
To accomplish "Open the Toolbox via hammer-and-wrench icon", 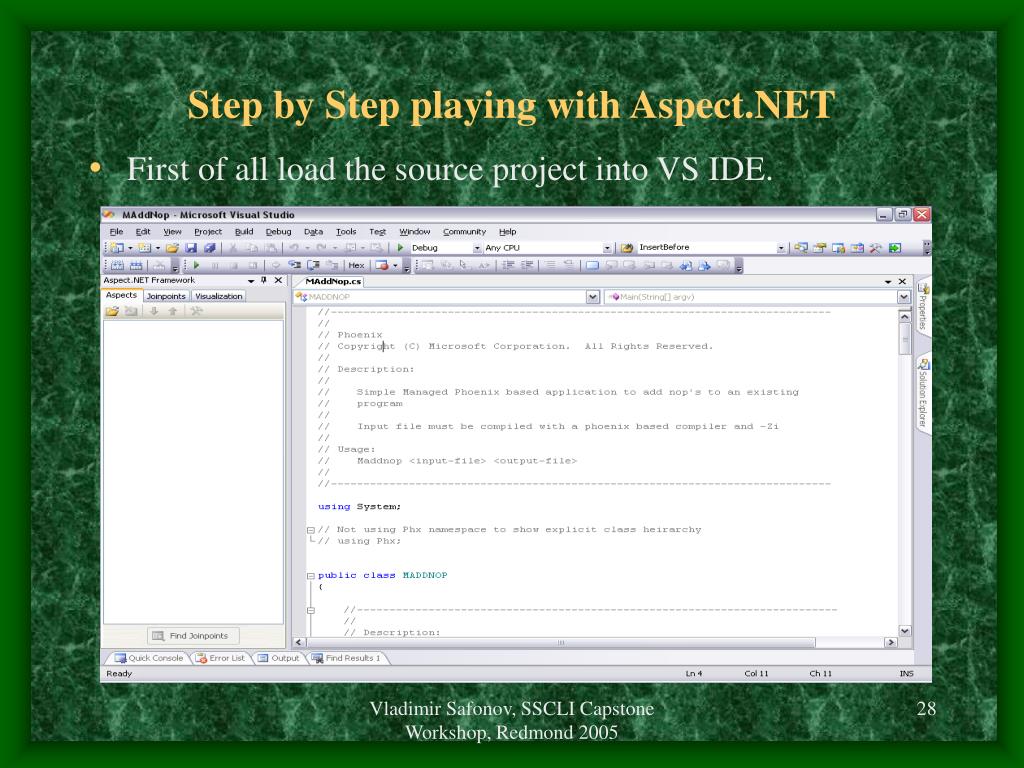I will 875,248.
